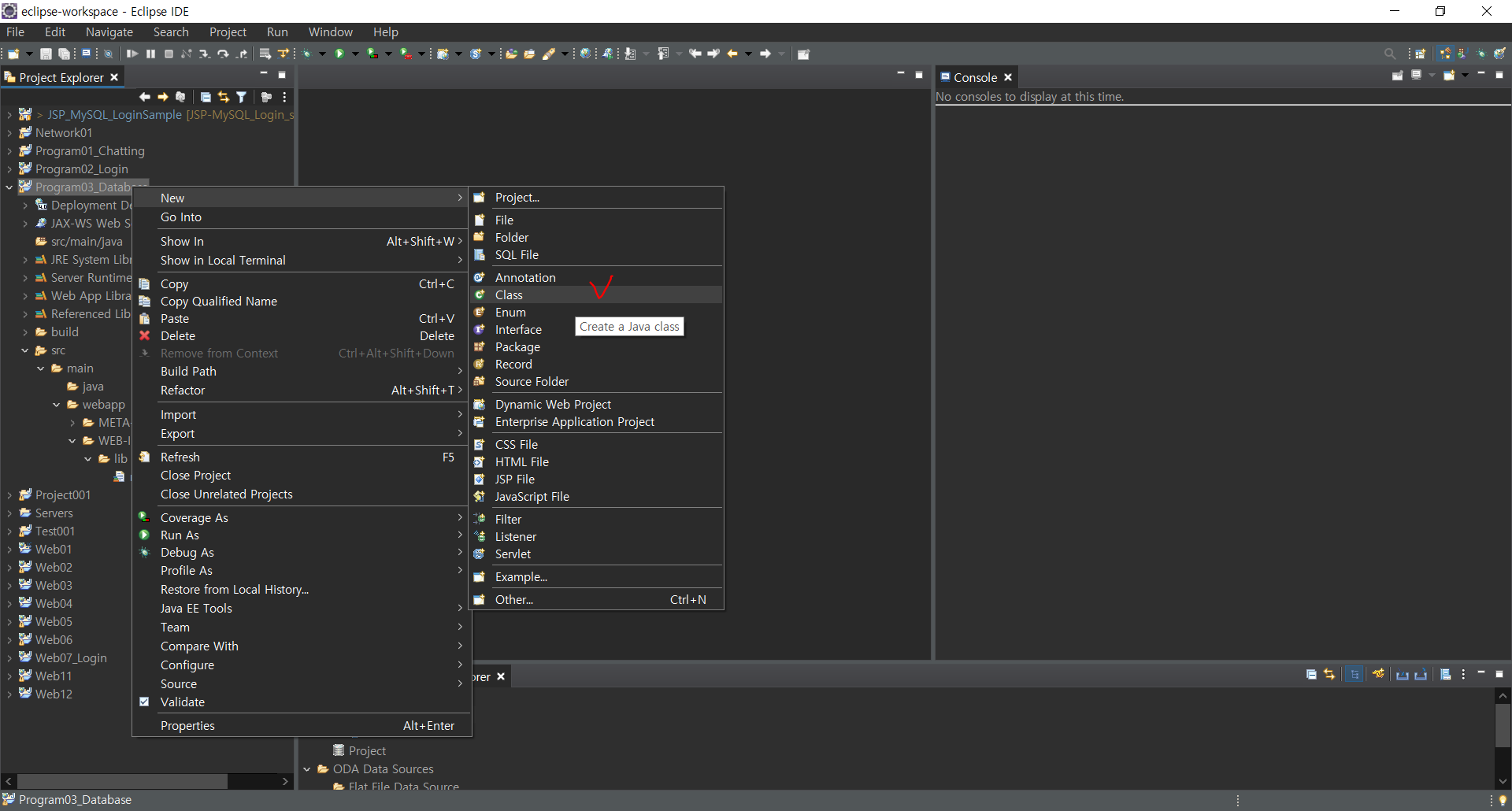The width and height of the screenshot is (1512, 811).
Task: Click the Terminate stop icon
Action: [x=169, y=54]
